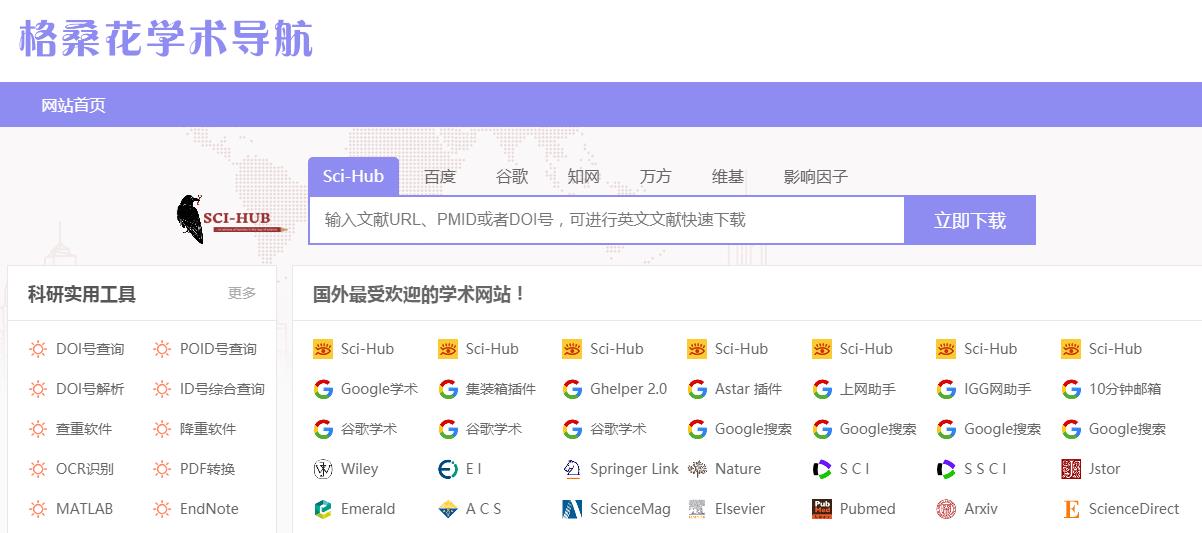Select the 影响因子 tab
Image resolution: width=1202 pixels, height=533 pixels.
pyautogui.click(x=816, y=177)
